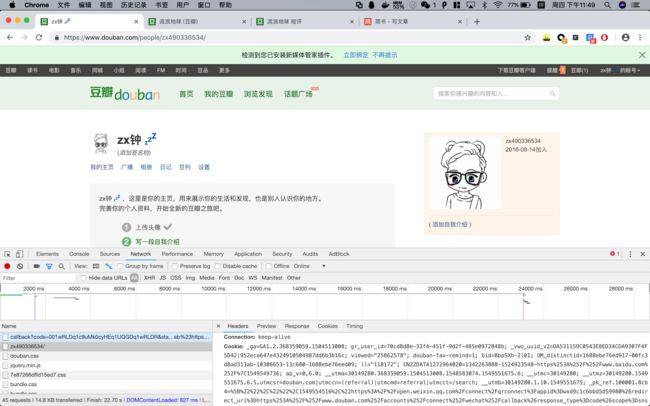This screenshot has height=406, width=650.
Task: Activate the DevTools inspect element picker
Action: pos(7,254)
